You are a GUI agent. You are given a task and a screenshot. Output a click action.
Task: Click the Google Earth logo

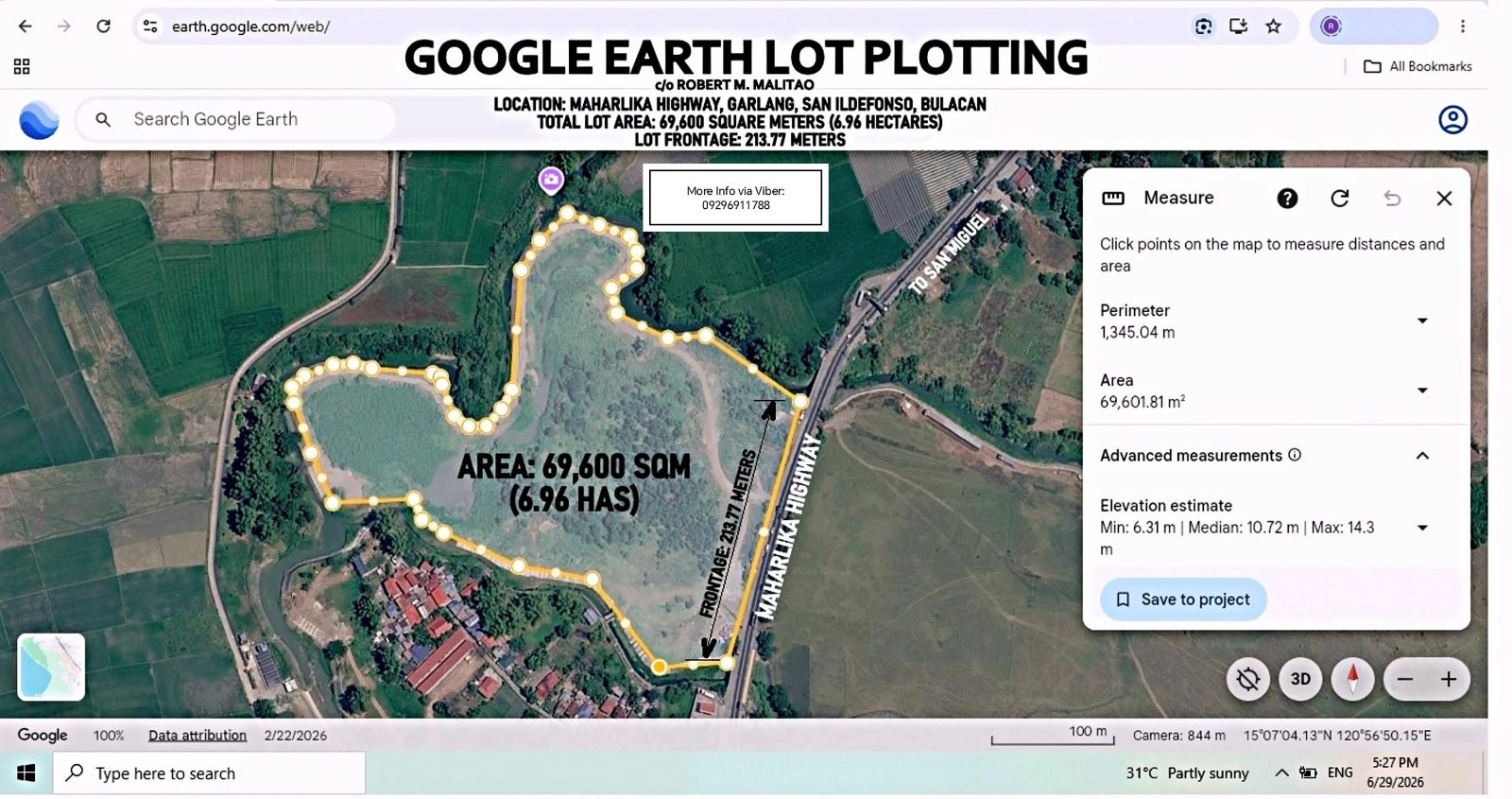[39, 120]
